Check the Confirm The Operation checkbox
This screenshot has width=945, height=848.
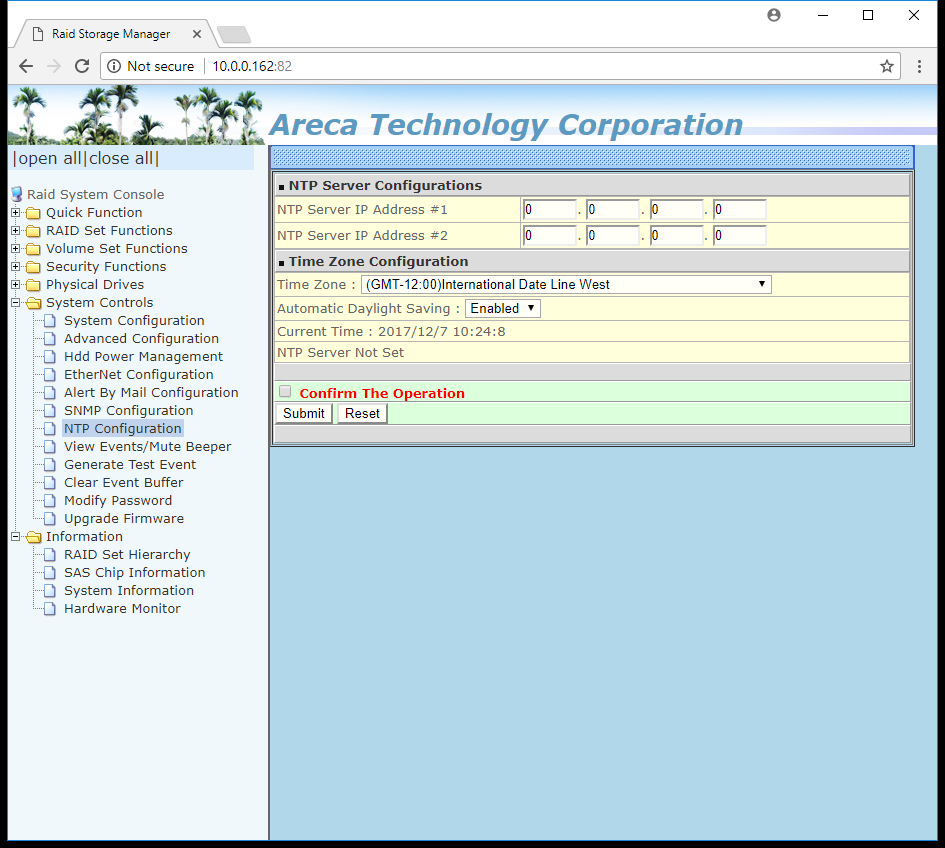pyautogui.click(x=285, y=392)
